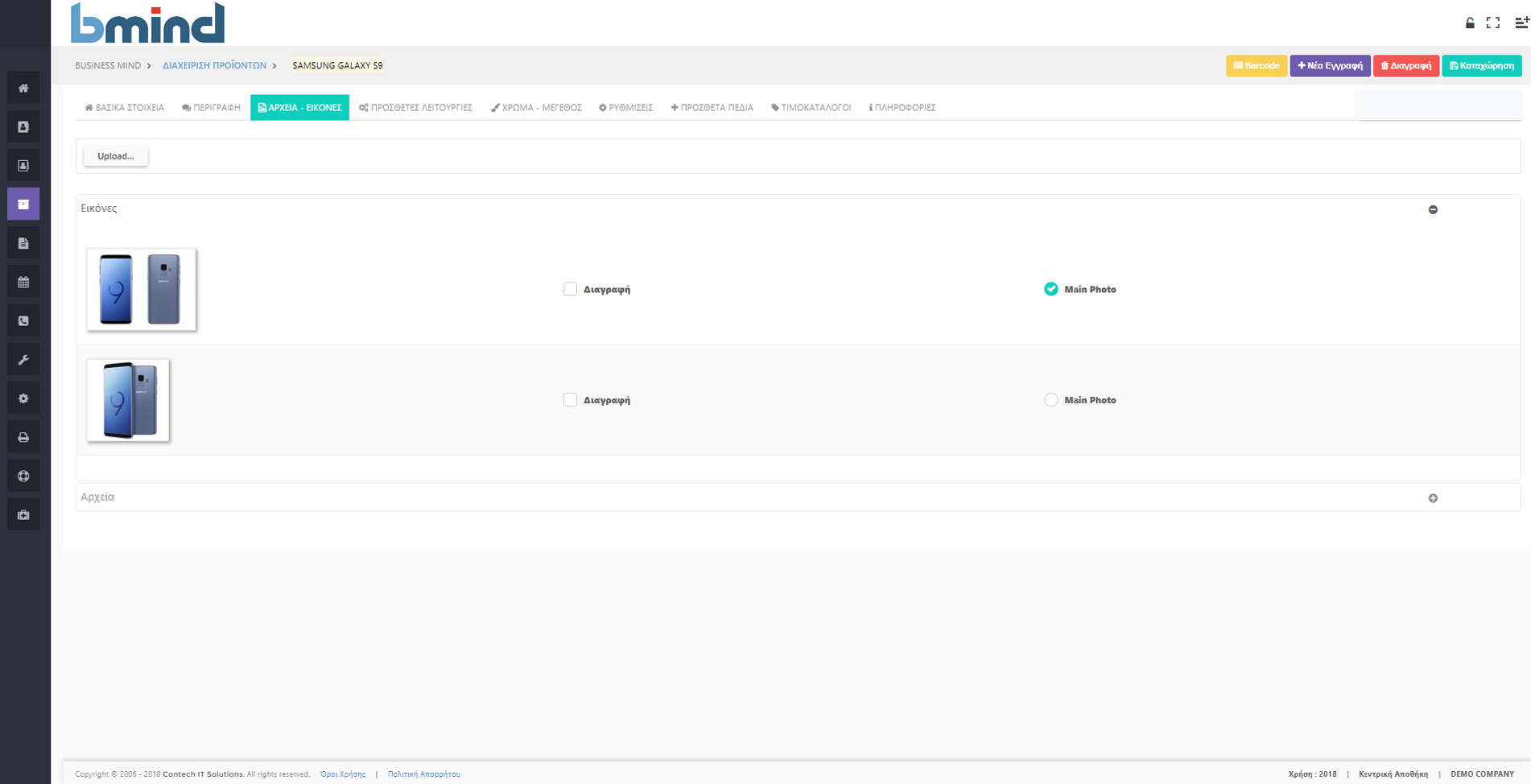Switch to the ΒΑΣΙΚΑ ΣΤΟΙΧΕΙΑ tab
1531x784 pixels.
(x=124, y=107)
